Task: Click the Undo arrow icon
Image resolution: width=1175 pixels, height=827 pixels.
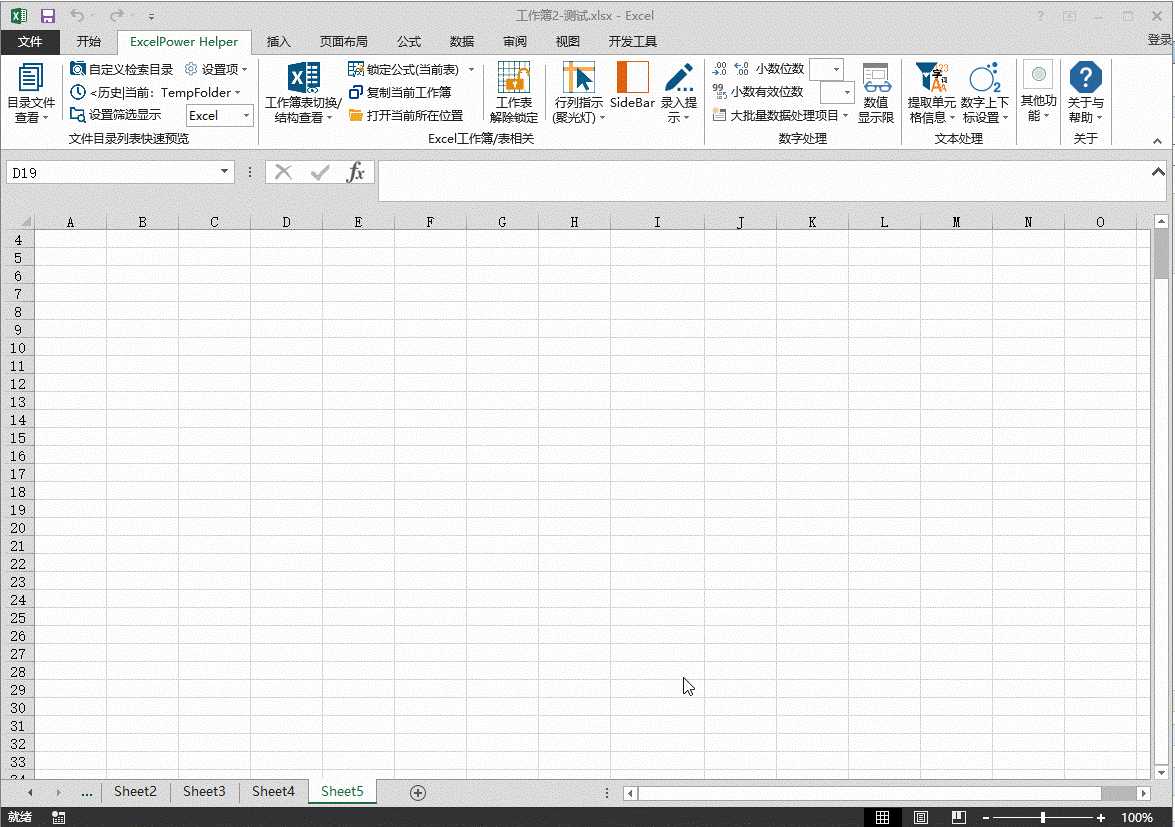Action: click(x=76, y=16)
